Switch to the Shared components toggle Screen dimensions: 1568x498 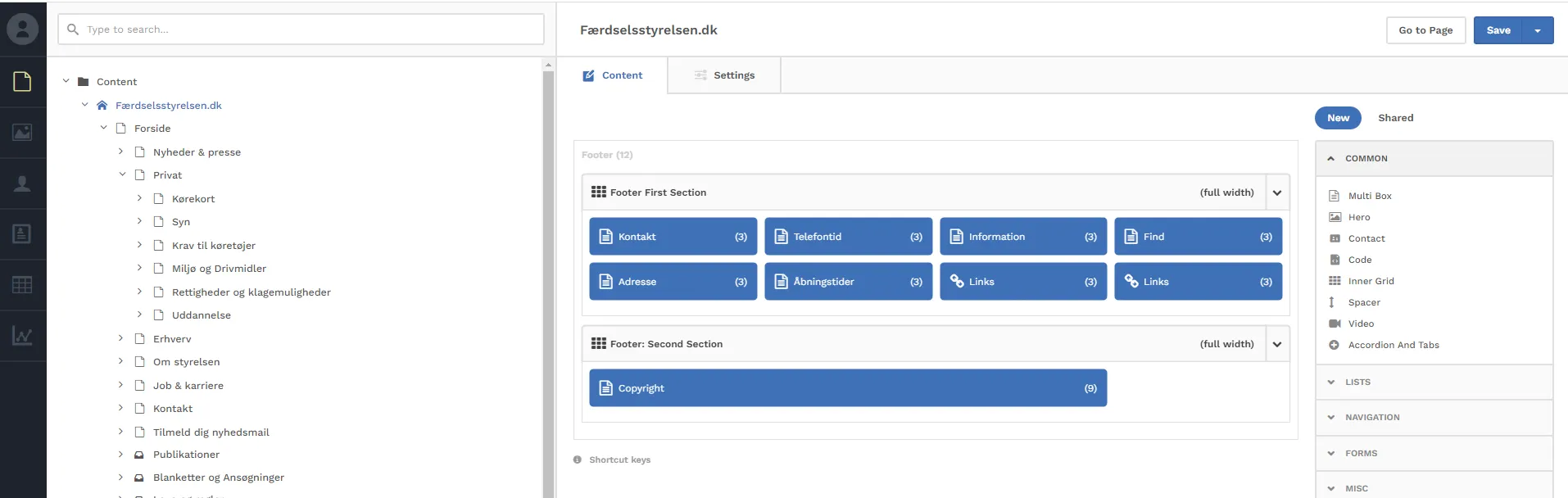coord(1395,118)
